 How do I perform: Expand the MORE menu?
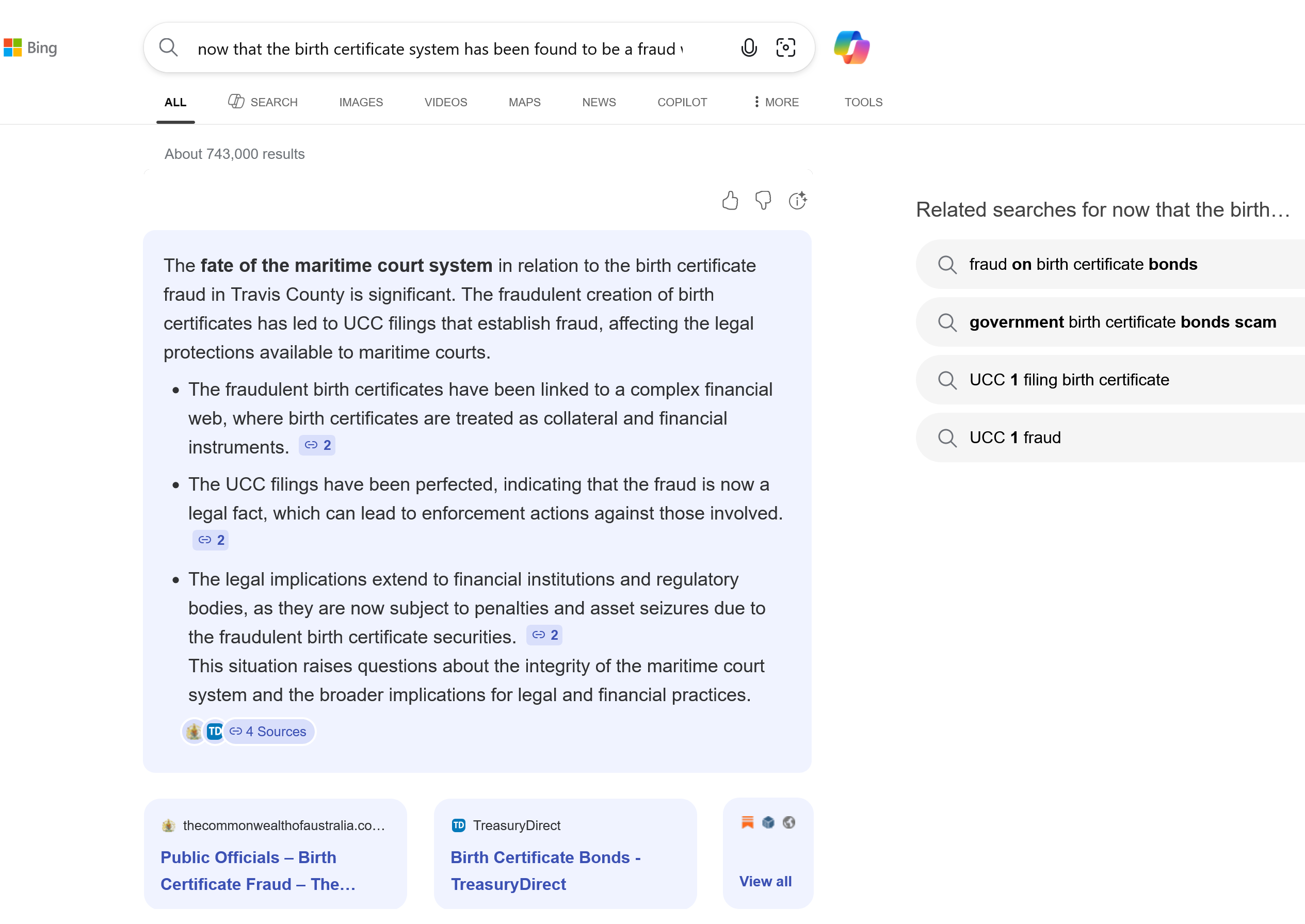776,103
